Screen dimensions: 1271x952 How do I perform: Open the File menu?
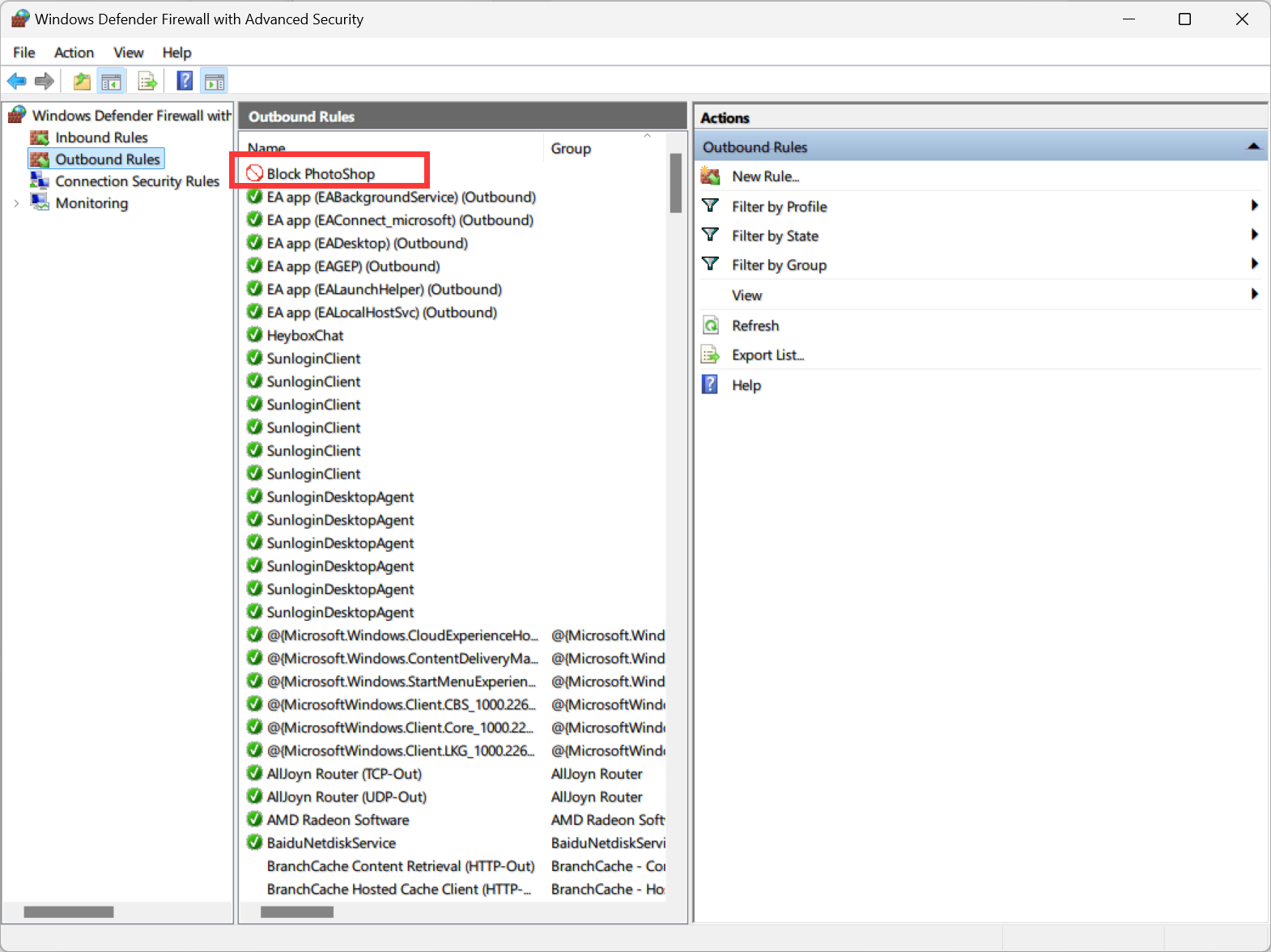pos(24,53)
